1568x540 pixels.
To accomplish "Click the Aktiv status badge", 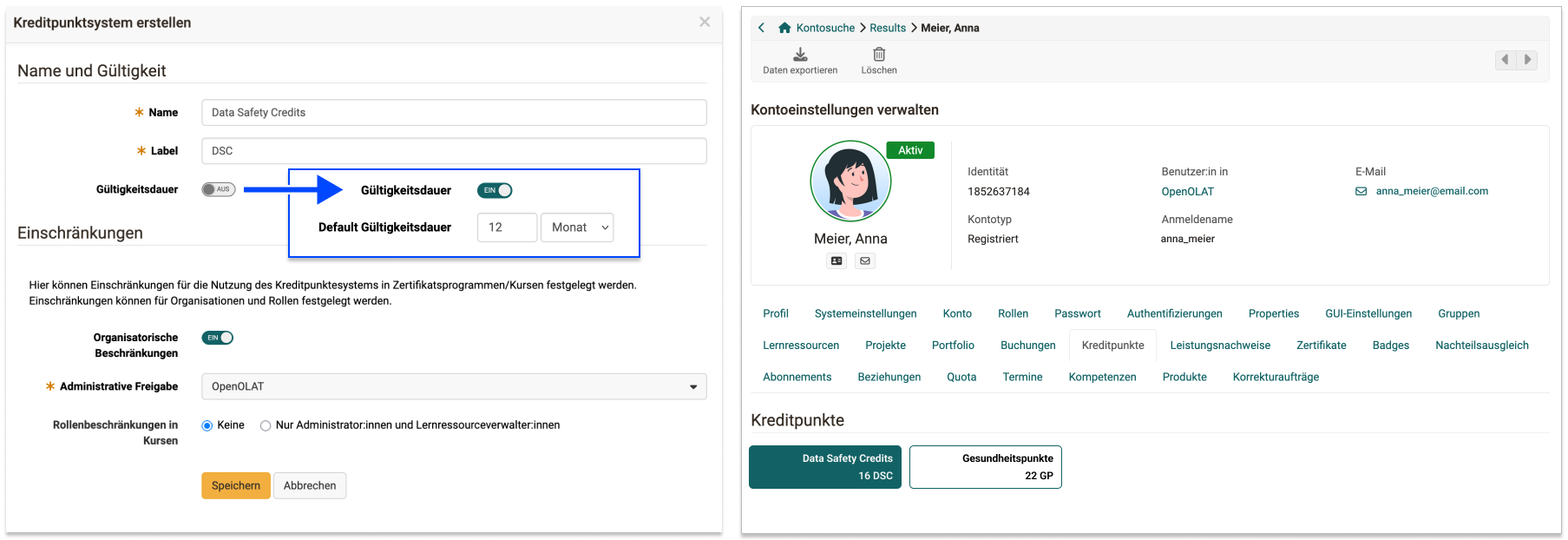I will click(x=910, y=150).
